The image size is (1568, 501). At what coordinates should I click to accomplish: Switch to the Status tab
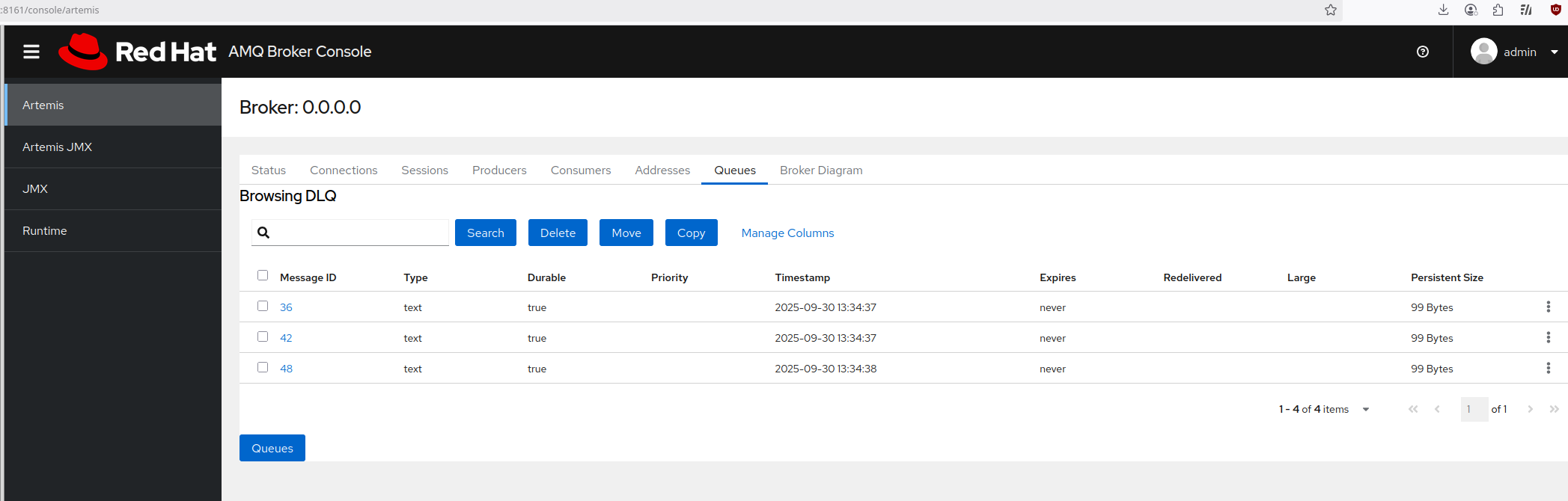269,170
